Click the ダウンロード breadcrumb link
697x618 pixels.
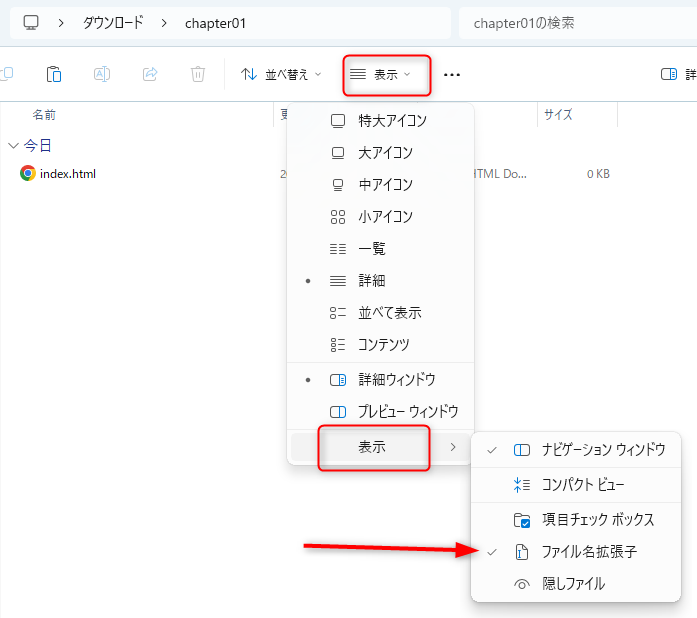tap(113, 22)
